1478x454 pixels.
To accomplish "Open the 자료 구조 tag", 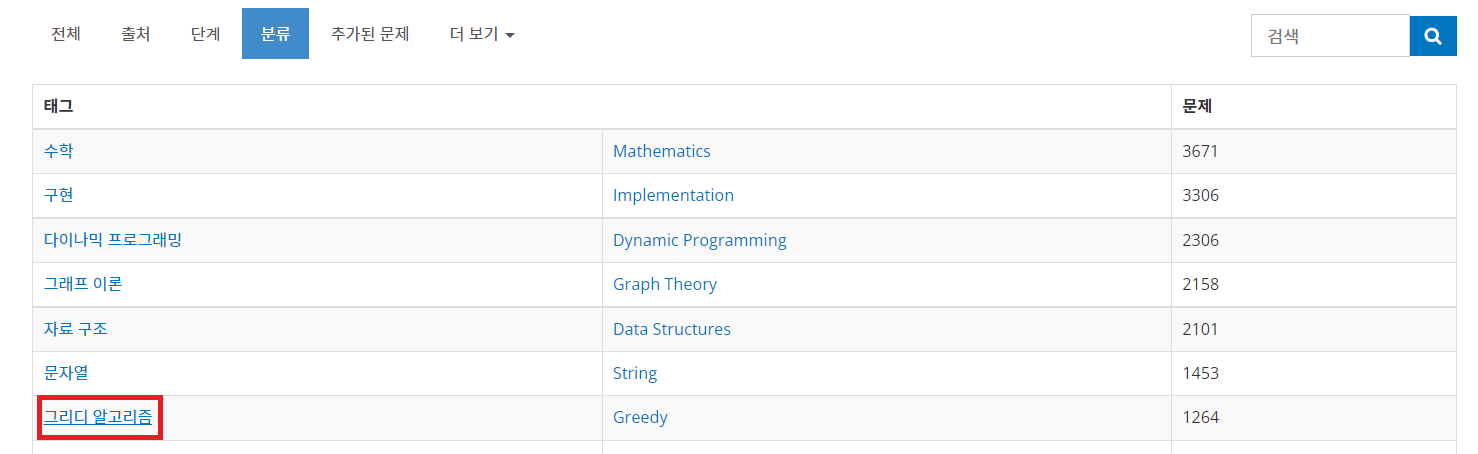I will click(x=75, y=329).
